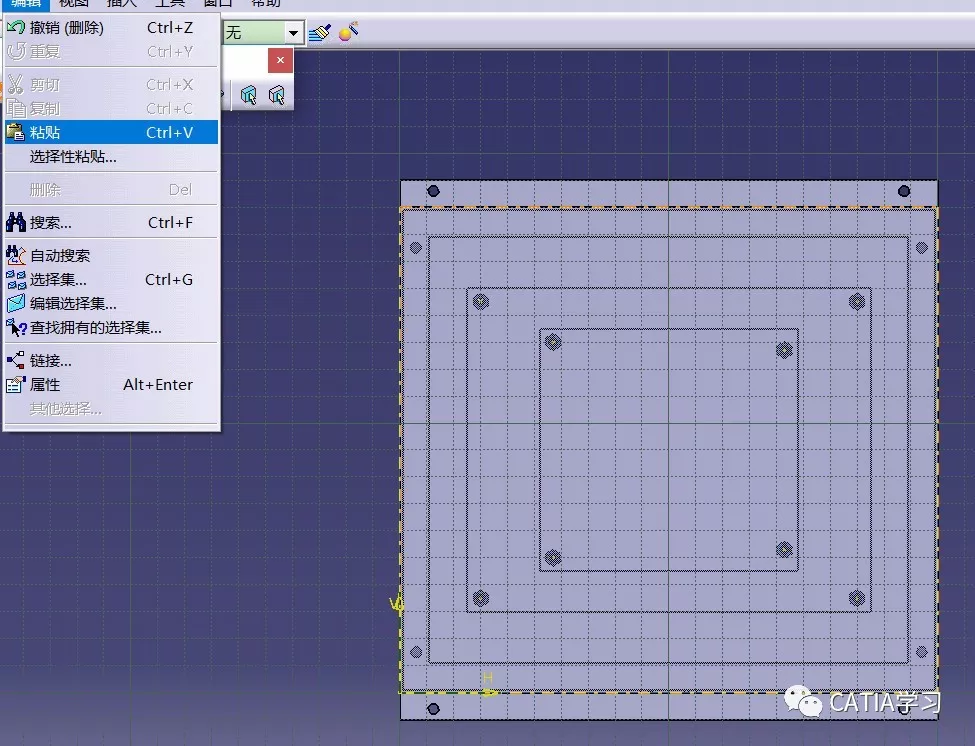
Task: Click the sphere material icon
Action: pos(348,33)
